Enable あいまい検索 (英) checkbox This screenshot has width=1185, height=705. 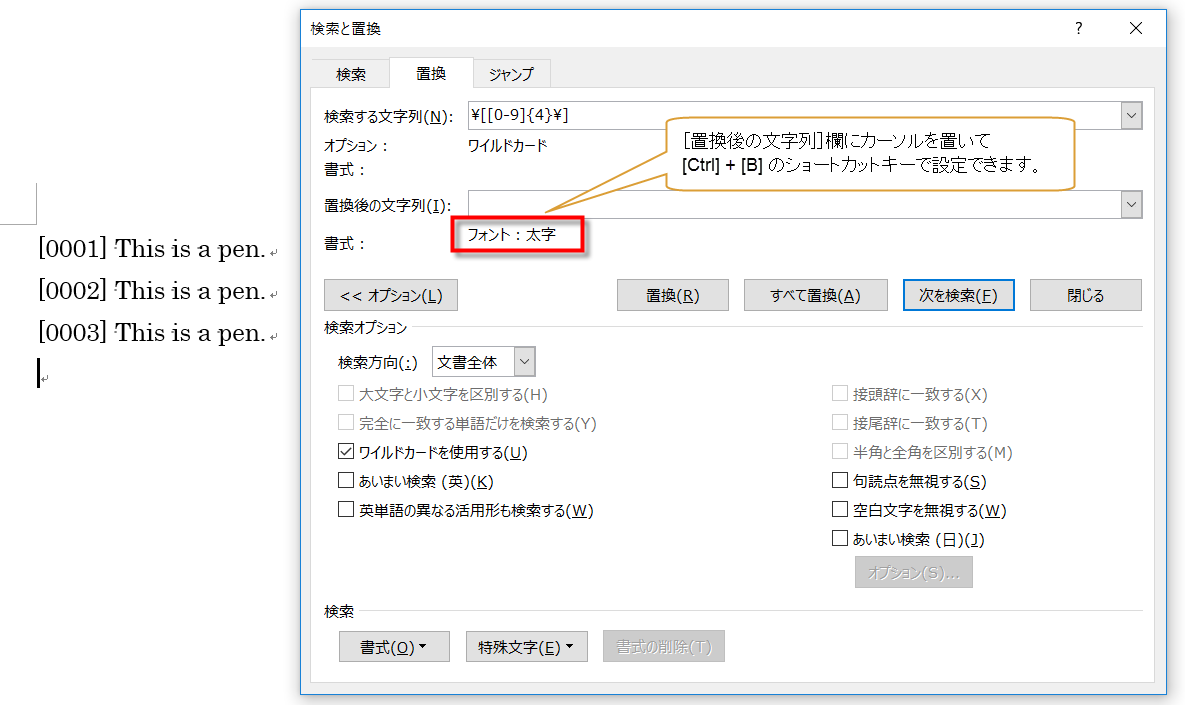tap(347, 481)
